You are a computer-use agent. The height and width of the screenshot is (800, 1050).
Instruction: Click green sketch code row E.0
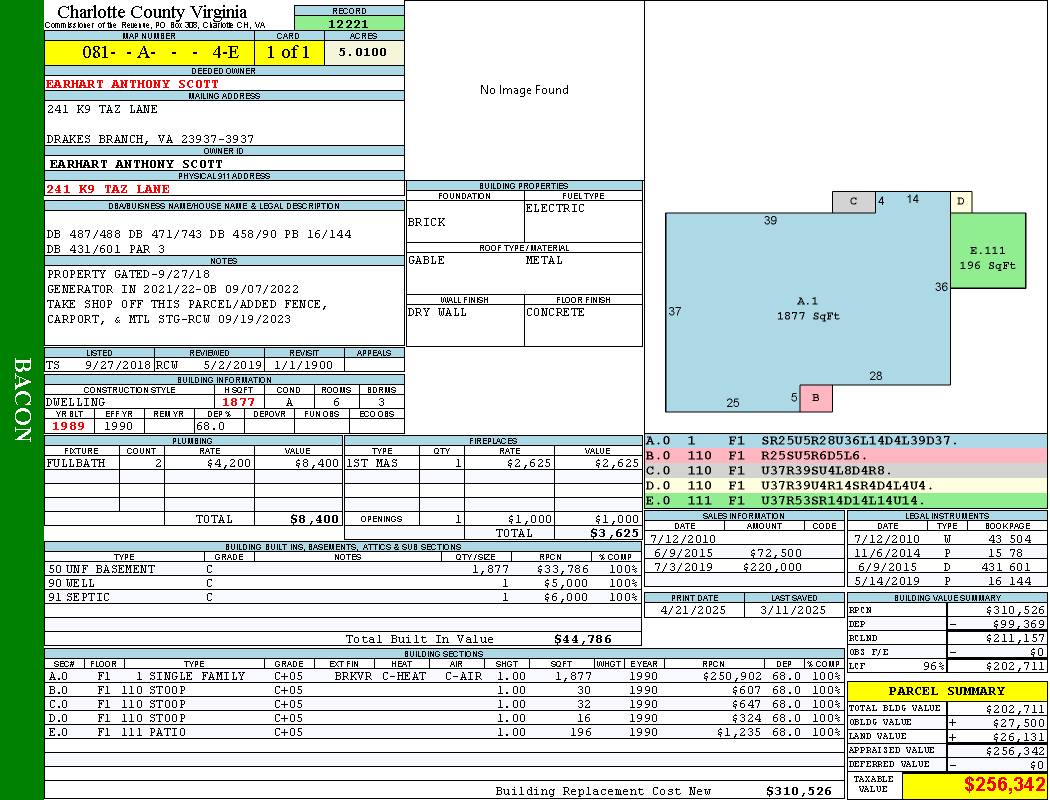click(x=846, y=500)
